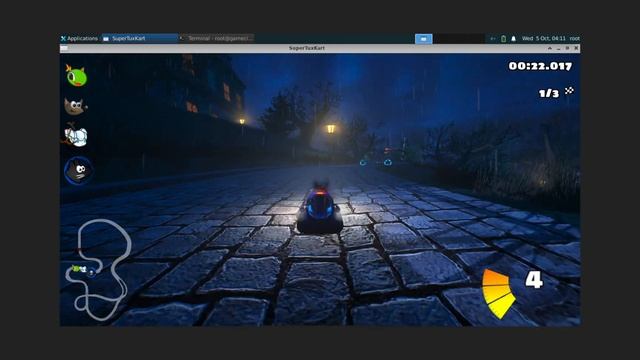Switch to SuperTuxKart taskbar item
The image size is (640, 360).
pyautogui.click(x=139, y=38)
